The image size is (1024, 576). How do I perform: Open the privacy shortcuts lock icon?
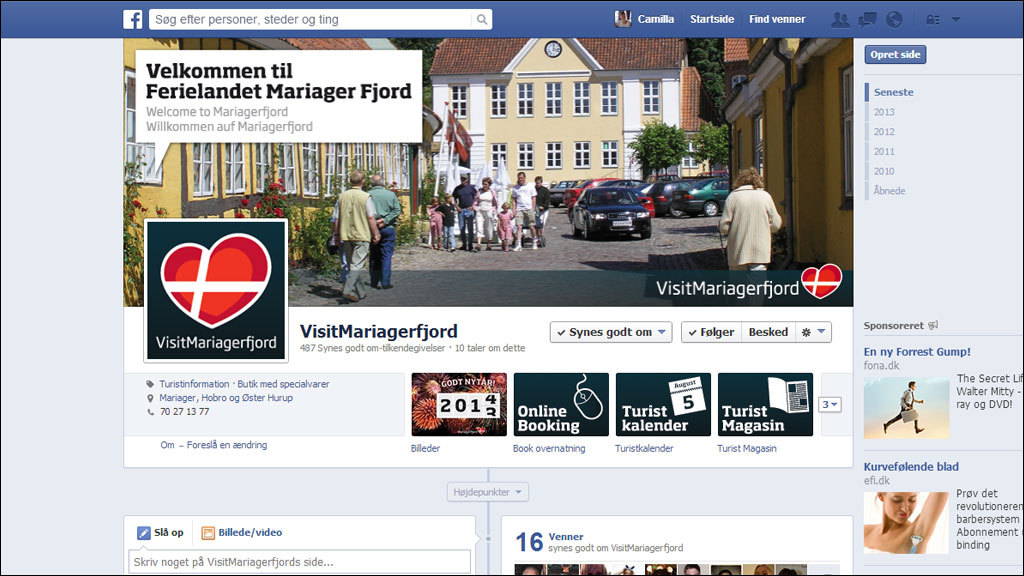(x=933, y=20)
